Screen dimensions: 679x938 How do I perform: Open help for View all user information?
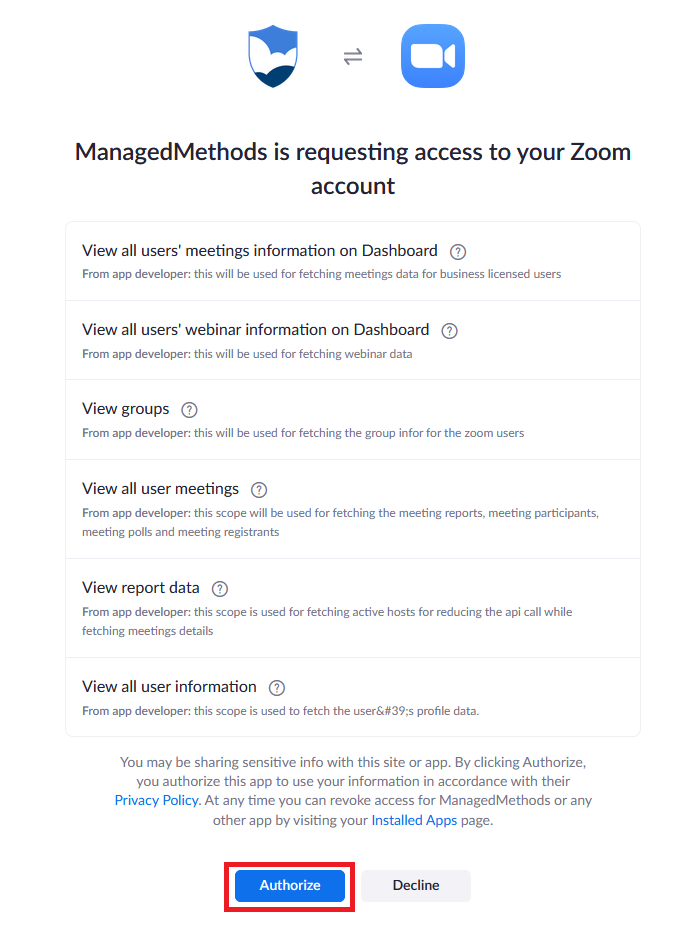pos(276,687)
